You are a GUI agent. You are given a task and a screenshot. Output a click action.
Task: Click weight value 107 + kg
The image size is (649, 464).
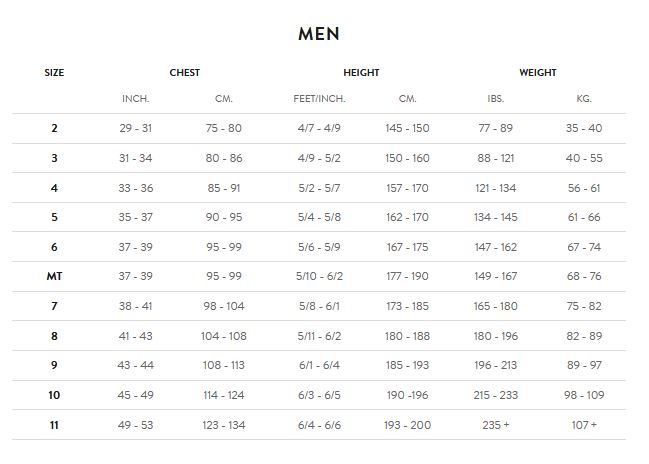coord(583,425)
